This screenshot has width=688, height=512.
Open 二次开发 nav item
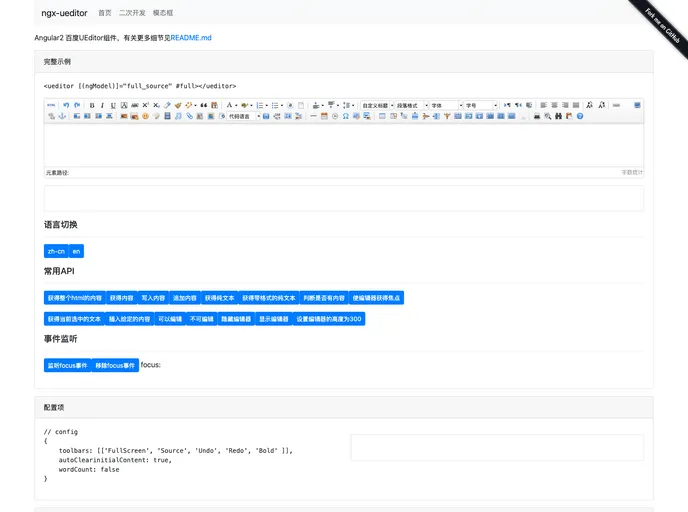132,13
